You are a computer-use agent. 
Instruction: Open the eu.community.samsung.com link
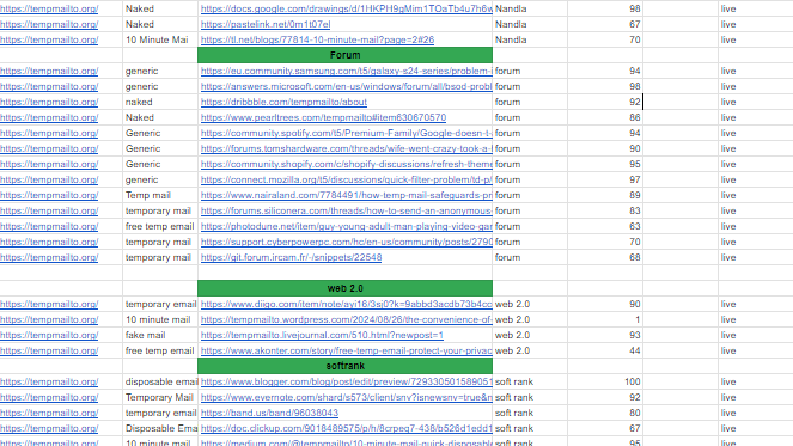click(x=346, y=71)
